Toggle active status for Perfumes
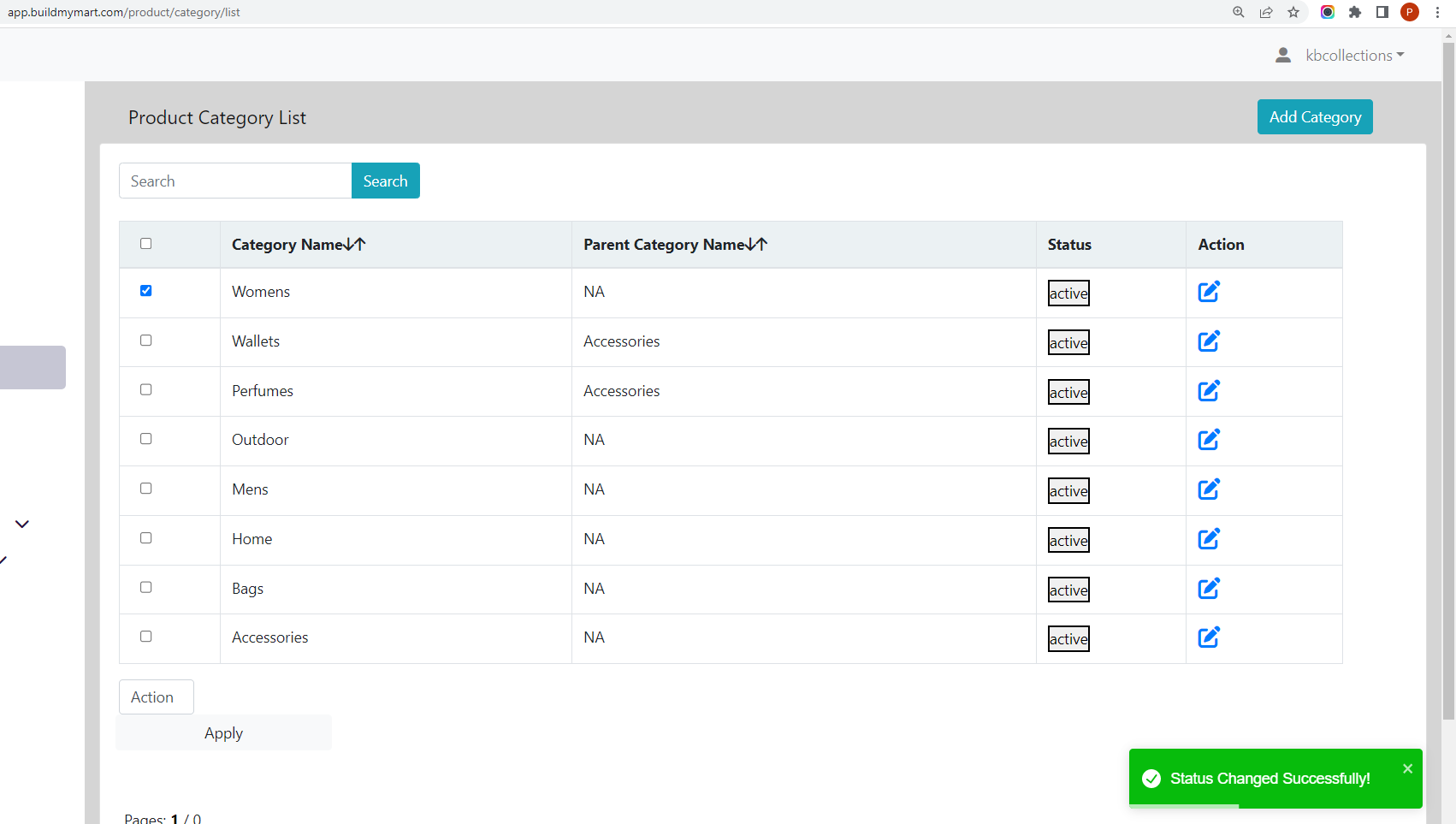 [x=1068, y=393]
